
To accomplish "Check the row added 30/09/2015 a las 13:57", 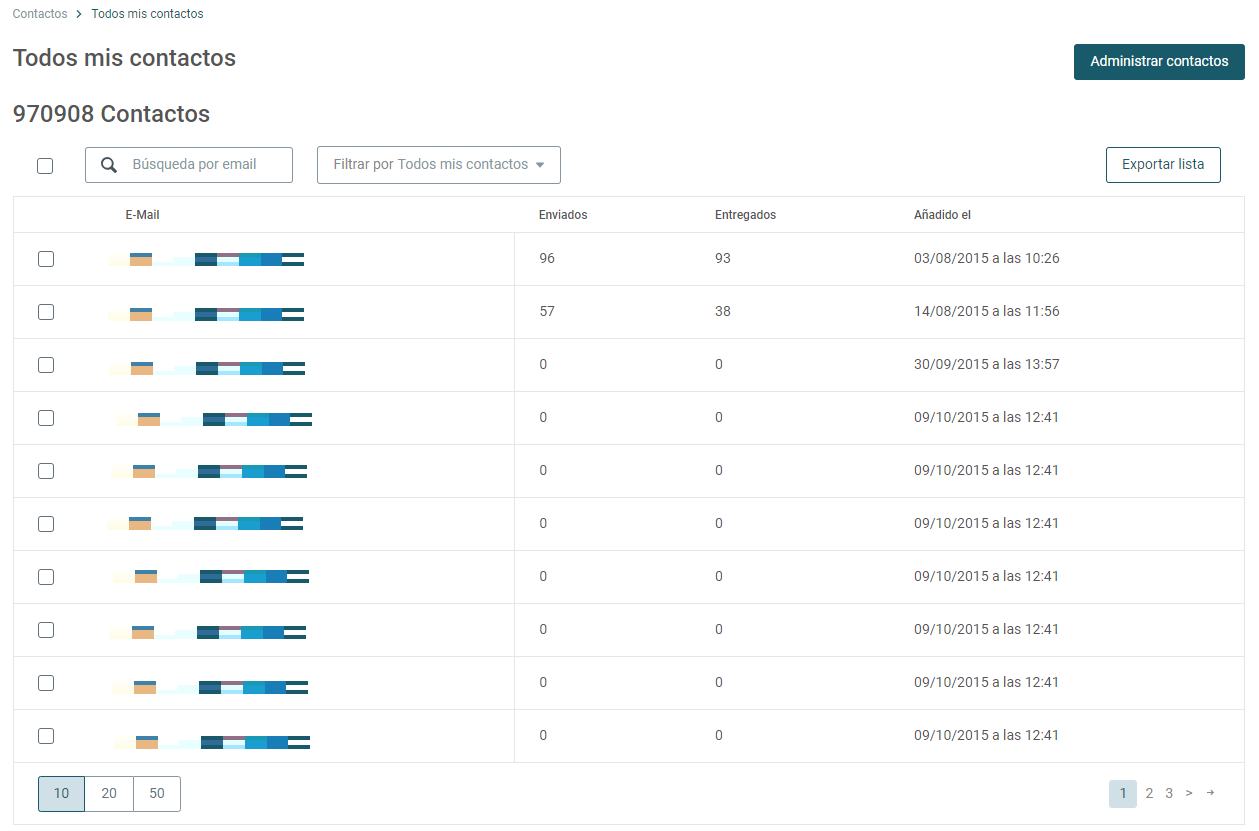I will (x=46, y=365).
